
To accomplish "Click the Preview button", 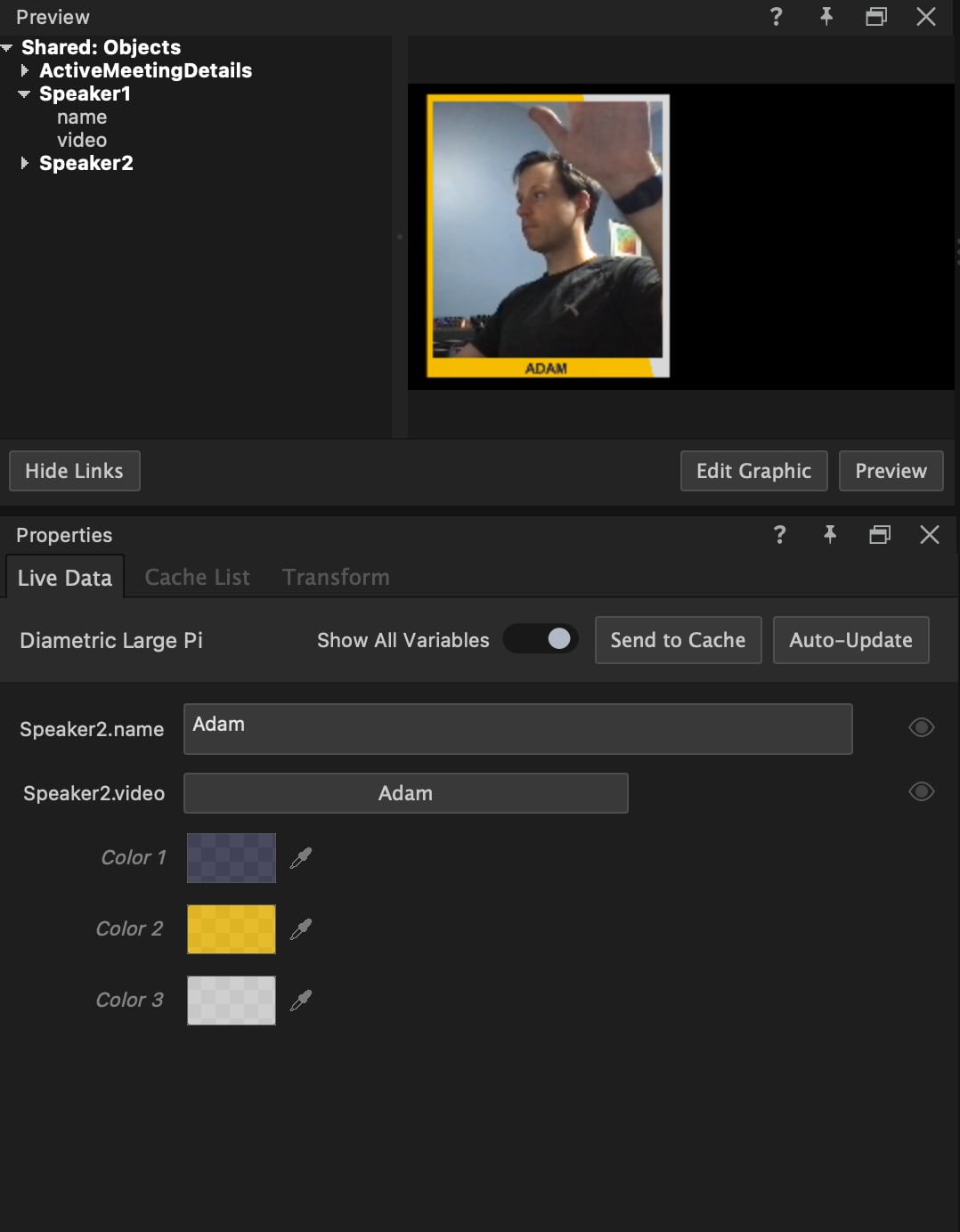I will (x=891, y=471).
